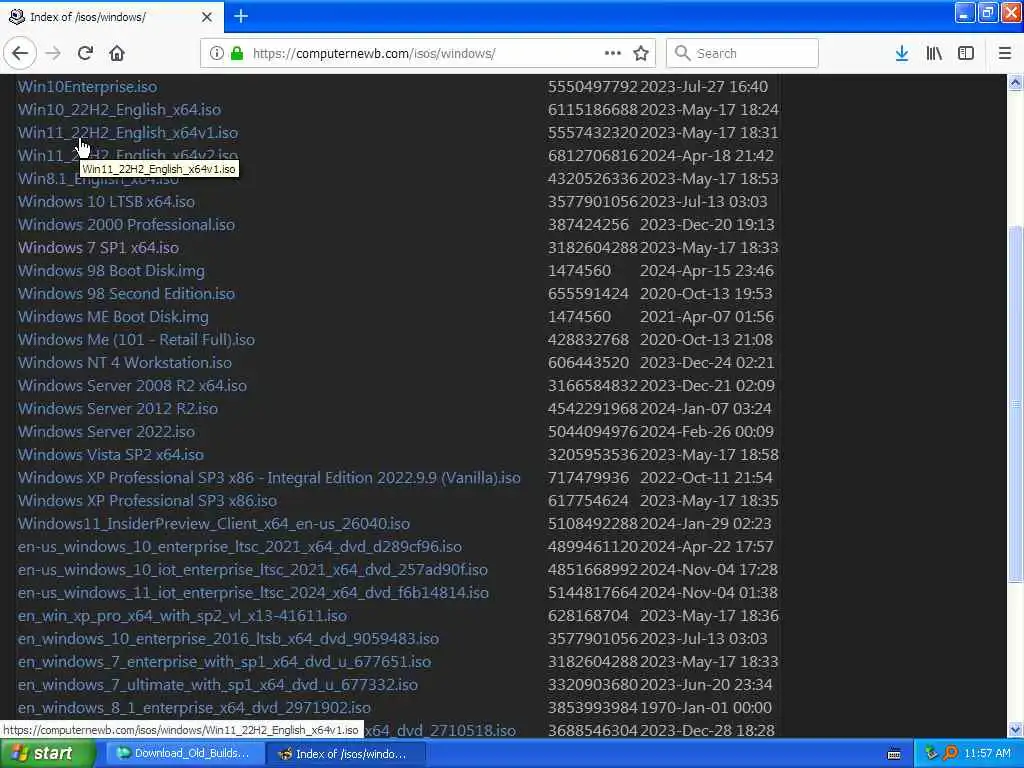Click the orange magnifier tray icon
The height and width of the screenshot is (768, 1024).
click(x=950, y=754)
